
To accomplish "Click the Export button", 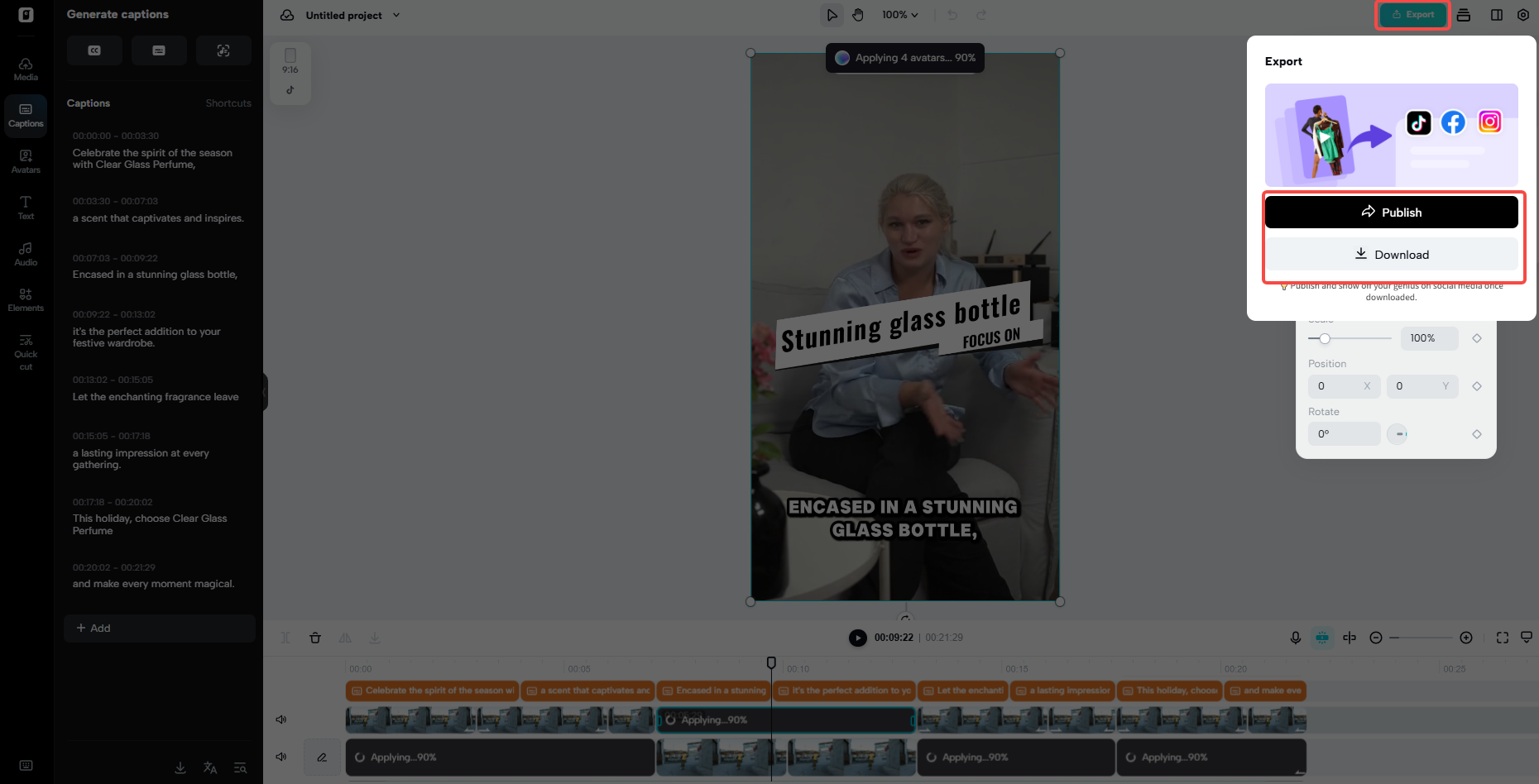I will [1412, 15].
